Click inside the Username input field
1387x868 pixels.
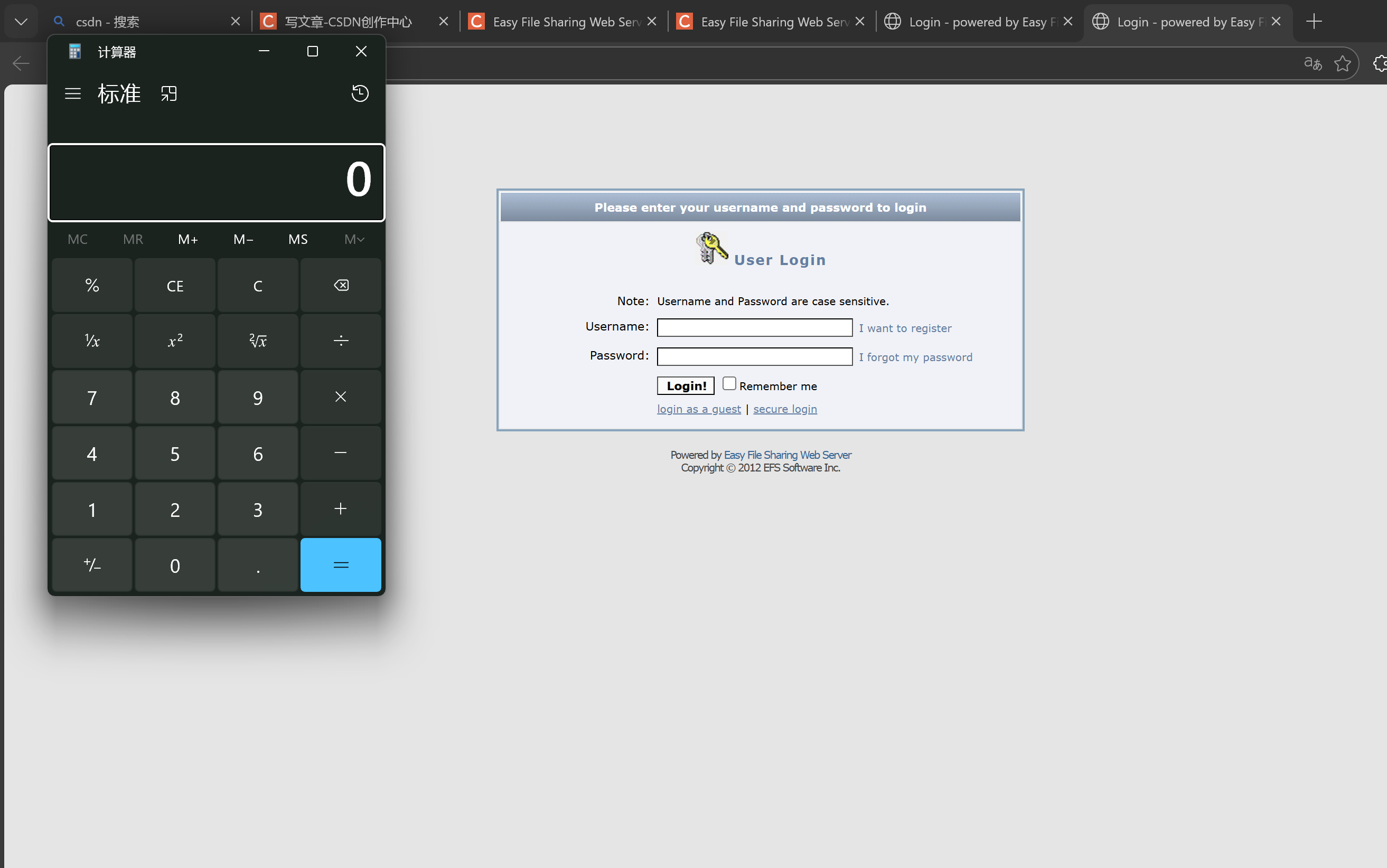click(x=754, y=327)
